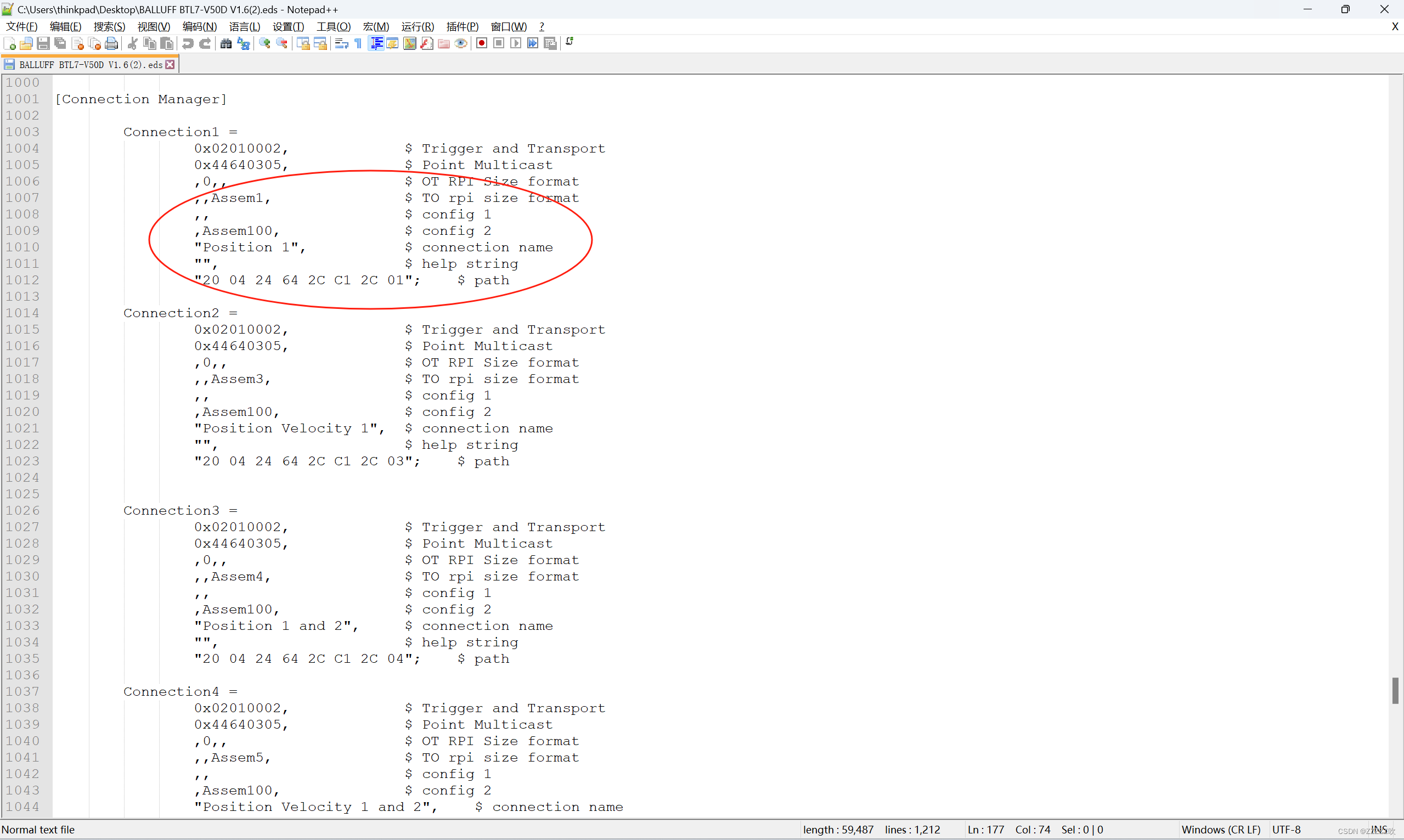Close the BALLUFF eds tab
This screenshot has width=1404, height=840.
tap(170, 65)
